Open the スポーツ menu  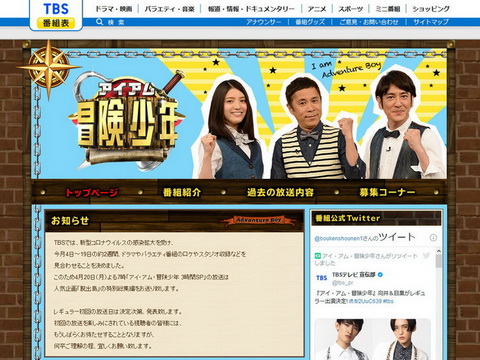[x=351, y=9]
